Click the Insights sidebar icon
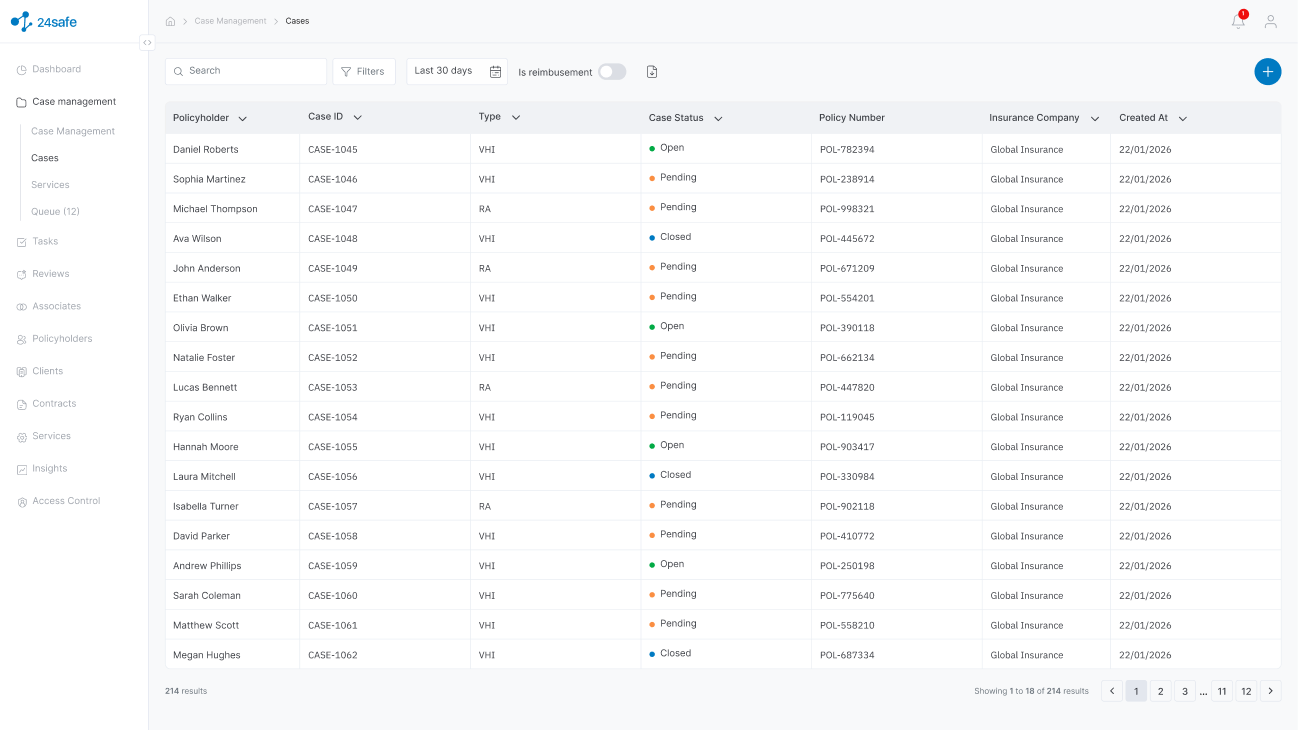Screen dimensions: 1298x730 point(22,469)
